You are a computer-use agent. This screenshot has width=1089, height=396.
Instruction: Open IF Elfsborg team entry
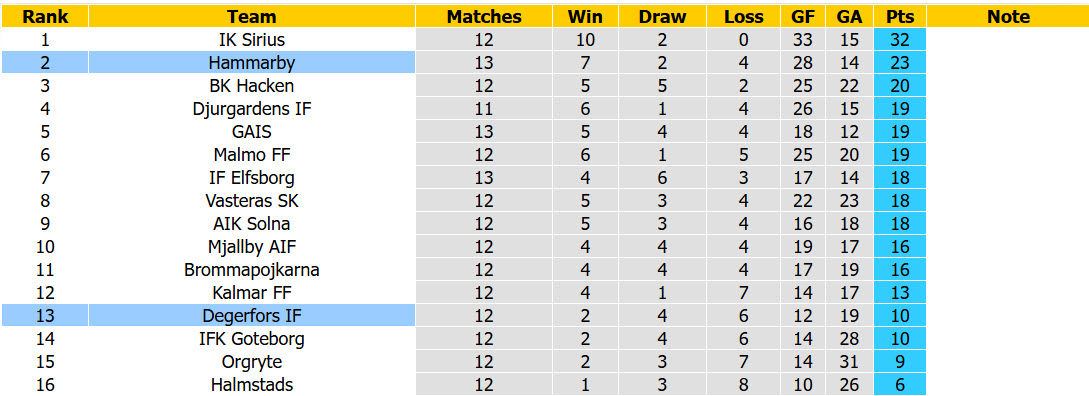click(x=251, y=177)
